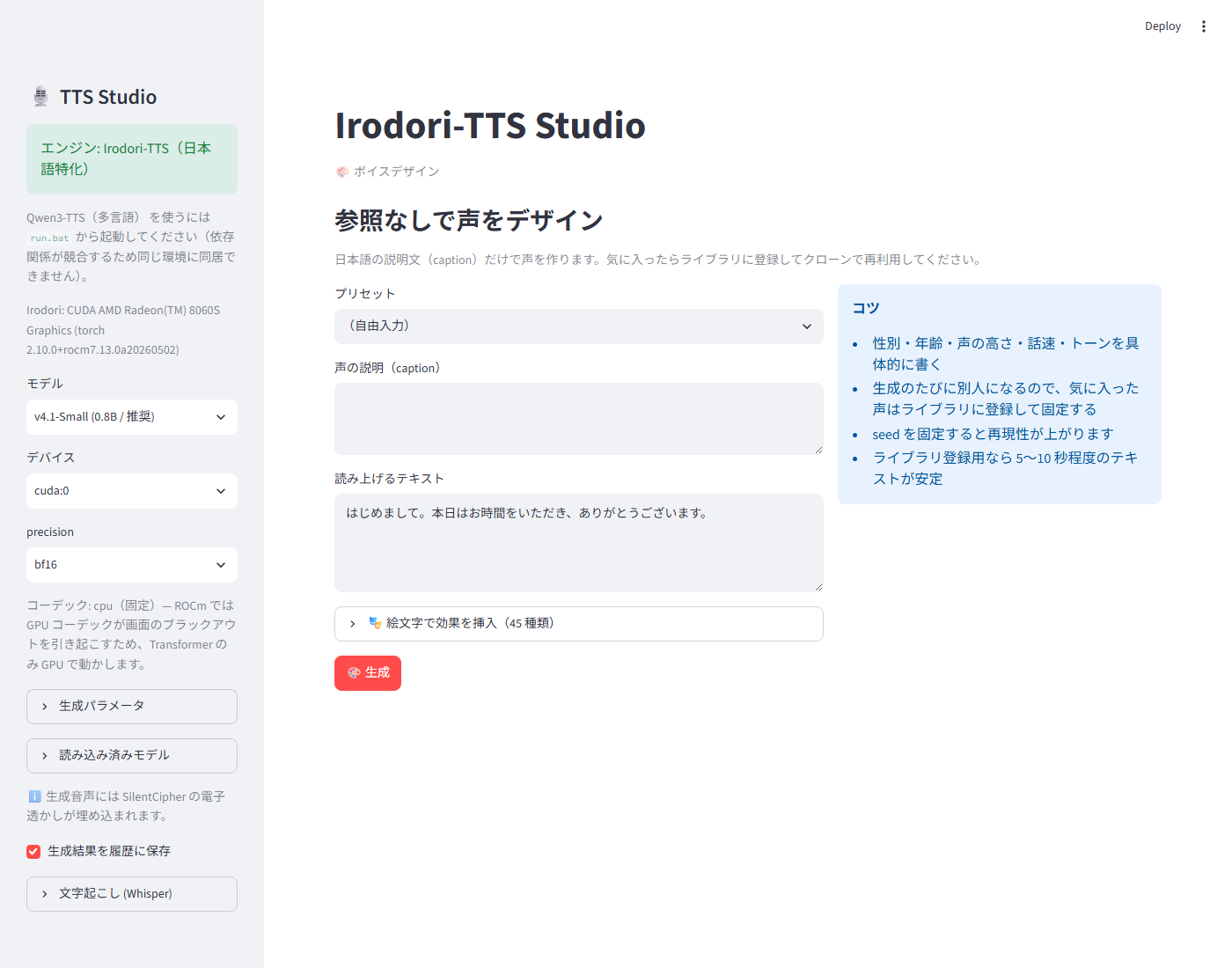This screenshot has width=1232, height=968.
Task: Expand the 生成パラメータ section
Action: click(x=132, y=707)
